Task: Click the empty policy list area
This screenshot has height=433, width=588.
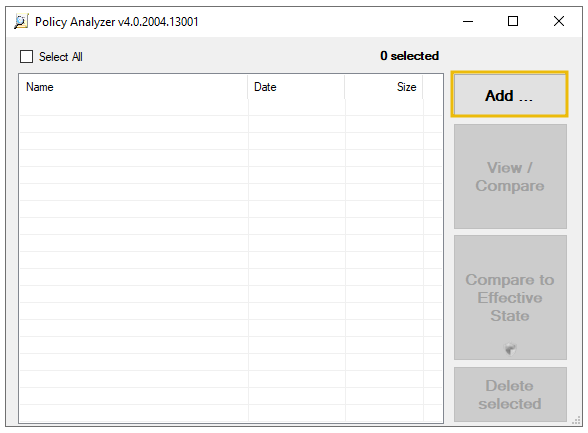Action: [231, 261]
